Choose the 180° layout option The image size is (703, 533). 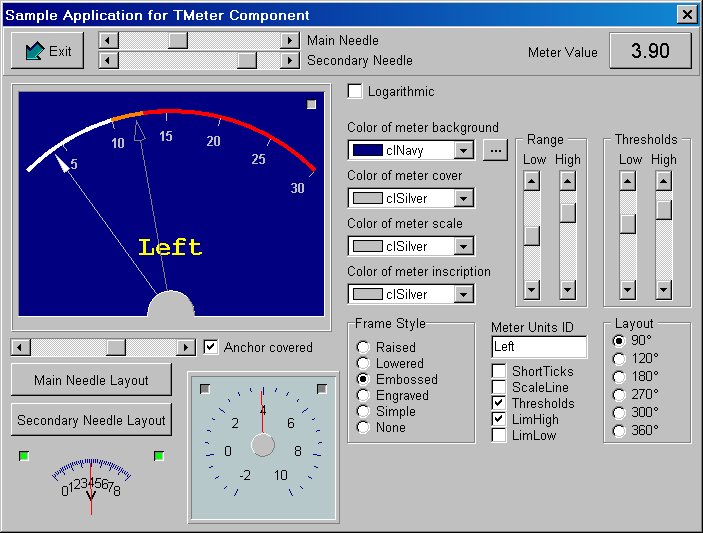point(620,377)
